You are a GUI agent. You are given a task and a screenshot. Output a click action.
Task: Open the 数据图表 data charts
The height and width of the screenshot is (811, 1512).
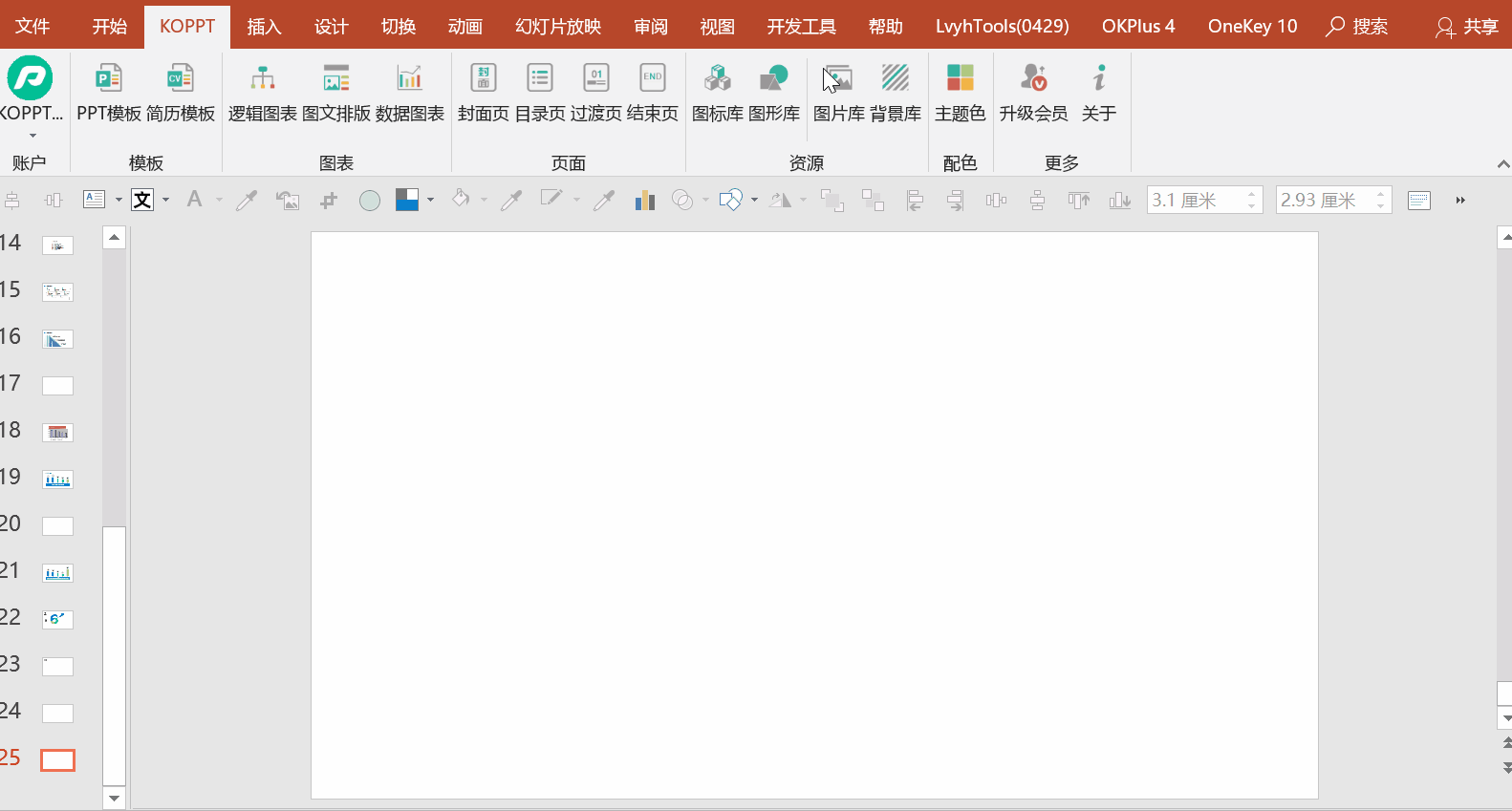pyautogui.click(x=410, y=92)
